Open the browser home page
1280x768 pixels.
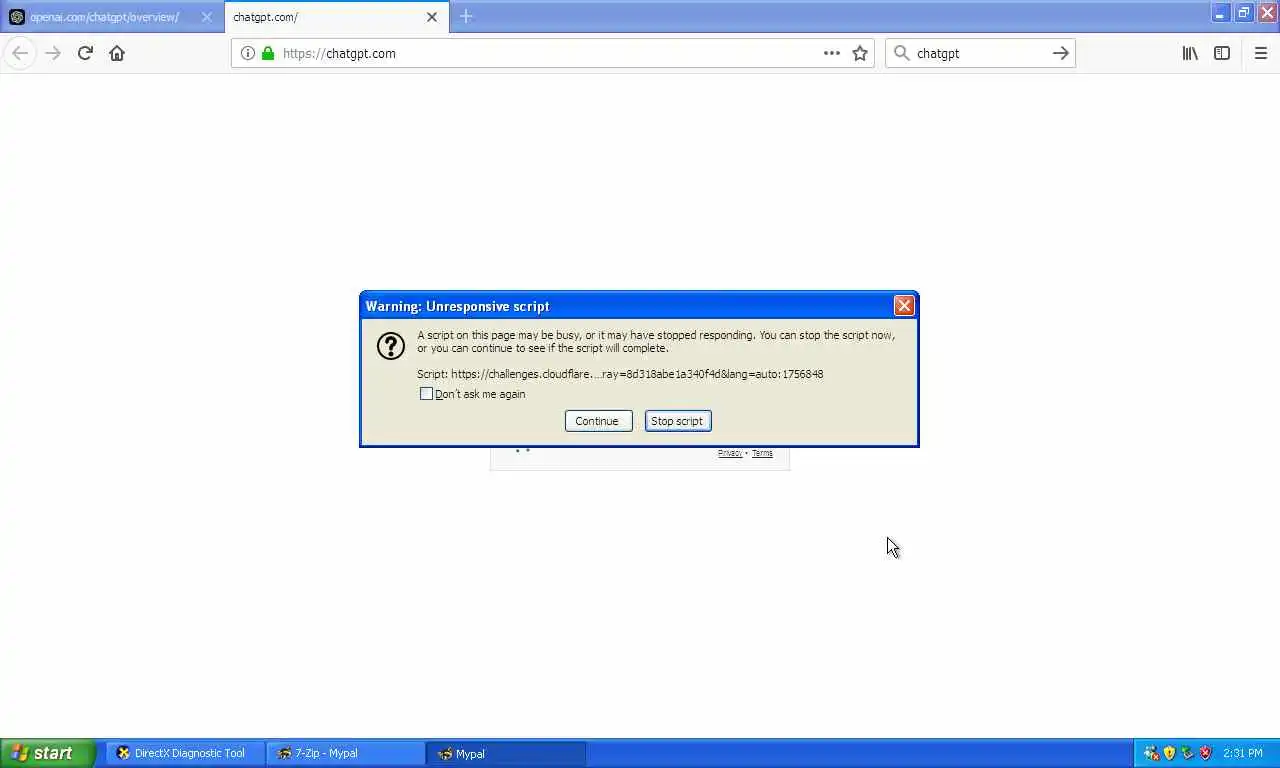point(117,53)
